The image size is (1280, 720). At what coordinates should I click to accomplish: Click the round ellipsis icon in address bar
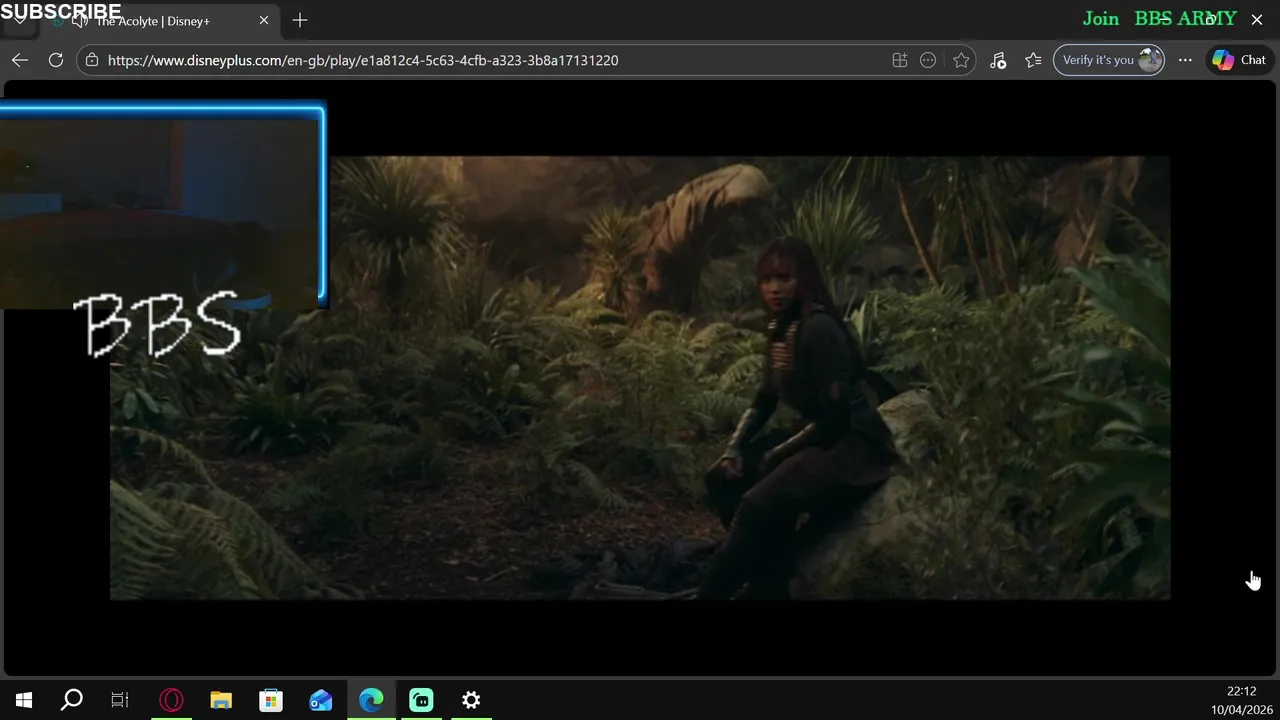[x=928, y=60]
